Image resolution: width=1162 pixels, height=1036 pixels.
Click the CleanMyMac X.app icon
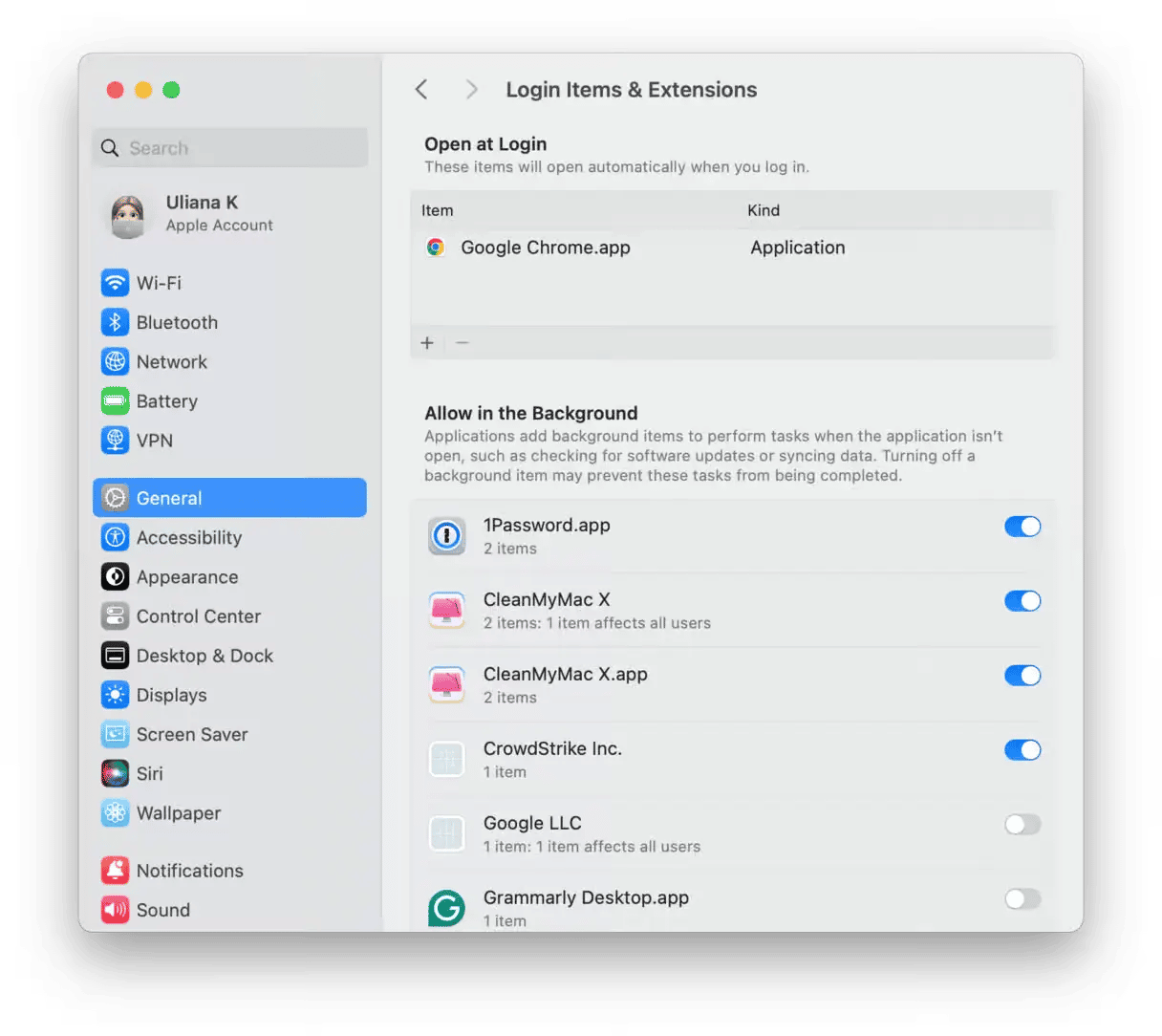click(x=446, y=685)
